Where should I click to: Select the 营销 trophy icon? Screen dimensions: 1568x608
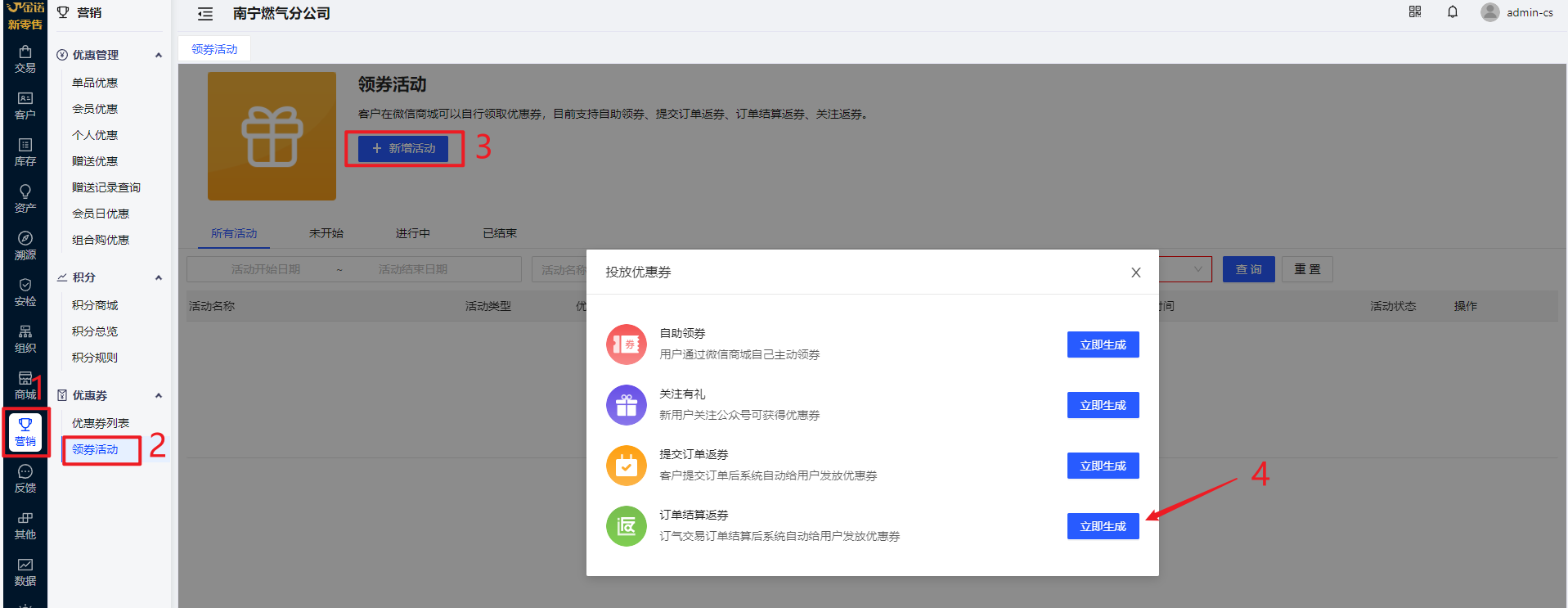[25, 431]
